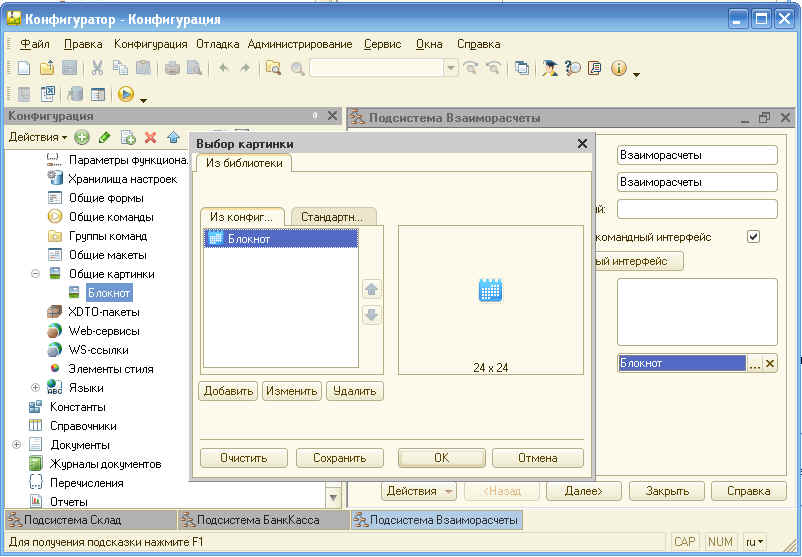Open the search field dropdown arrow

(450, 68)
